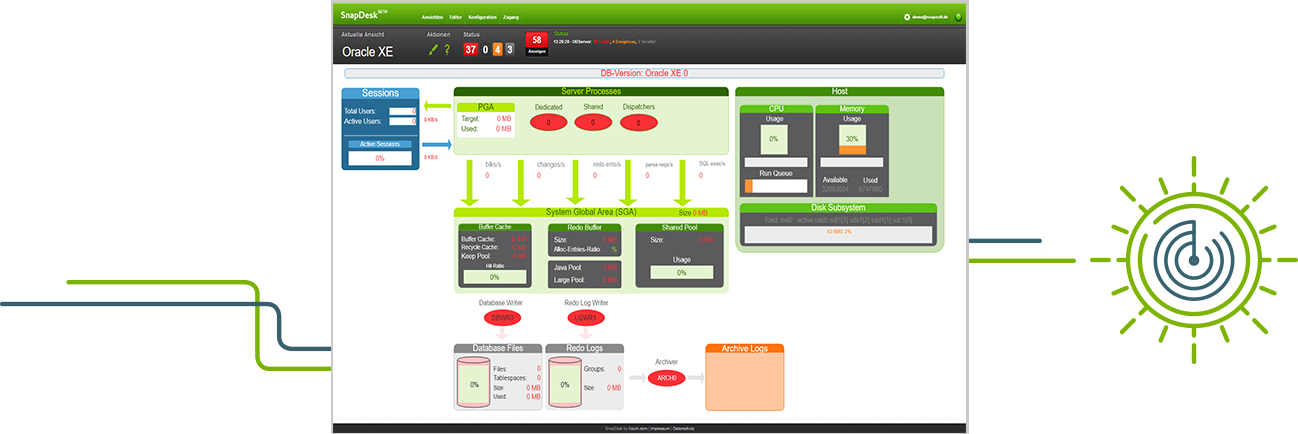
Task: Click the red 37 status counter
Action: (470, 49)
